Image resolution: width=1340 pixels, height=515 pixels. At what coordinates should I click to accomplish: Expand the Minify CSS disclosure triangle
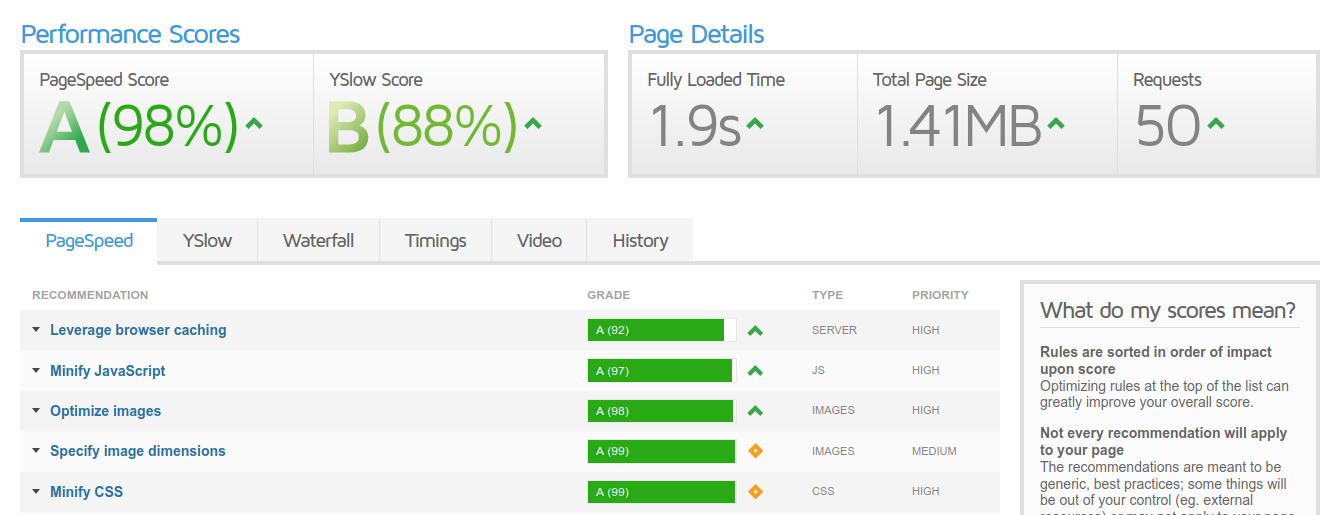[x=36, y=492]
